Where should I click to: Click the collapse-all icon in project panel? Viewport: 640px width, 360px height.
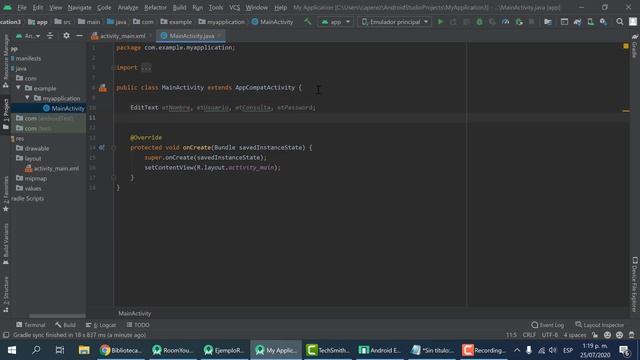click(50, 36)
